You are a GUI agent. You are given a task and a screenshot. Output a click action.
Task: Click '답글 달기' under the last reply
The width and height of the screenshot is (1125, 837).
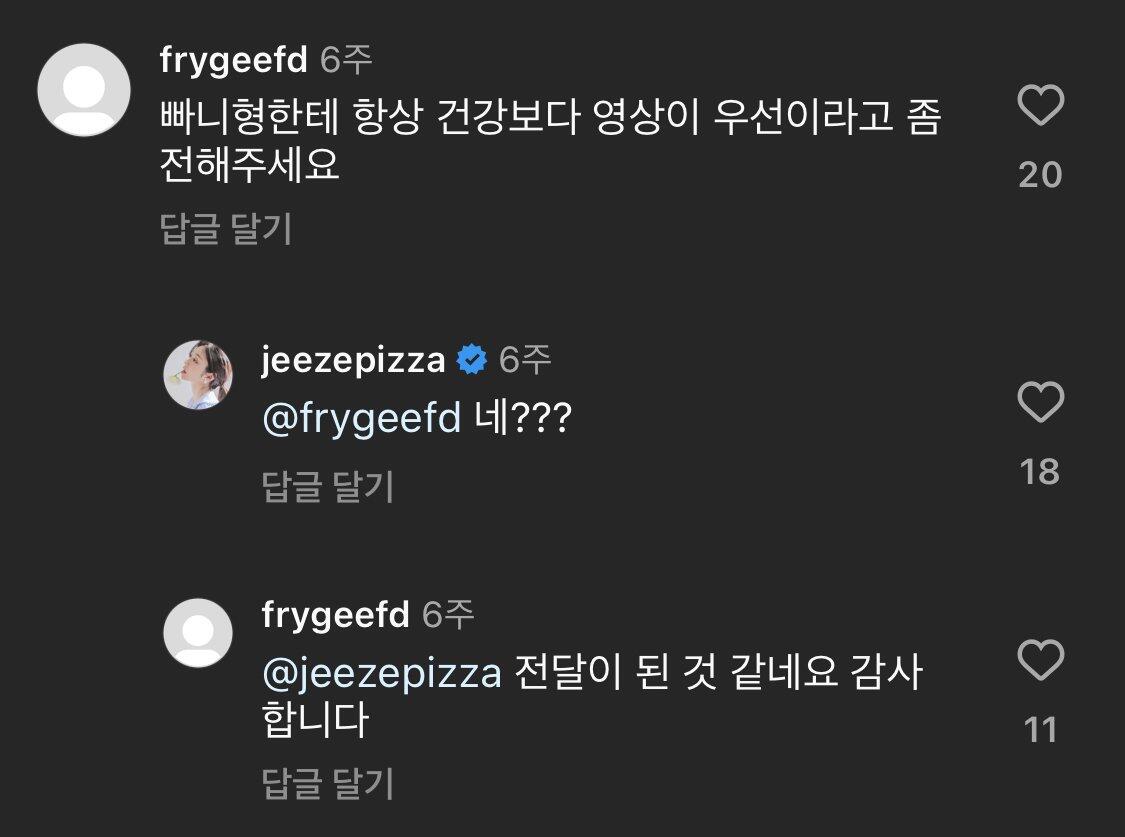click(x=328, y=783)
